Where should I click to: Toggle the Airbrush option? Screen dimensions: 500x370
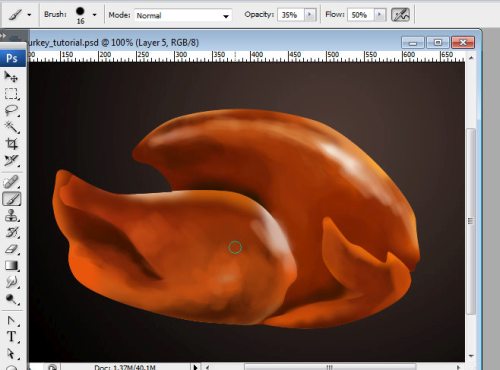coord(400,15)
